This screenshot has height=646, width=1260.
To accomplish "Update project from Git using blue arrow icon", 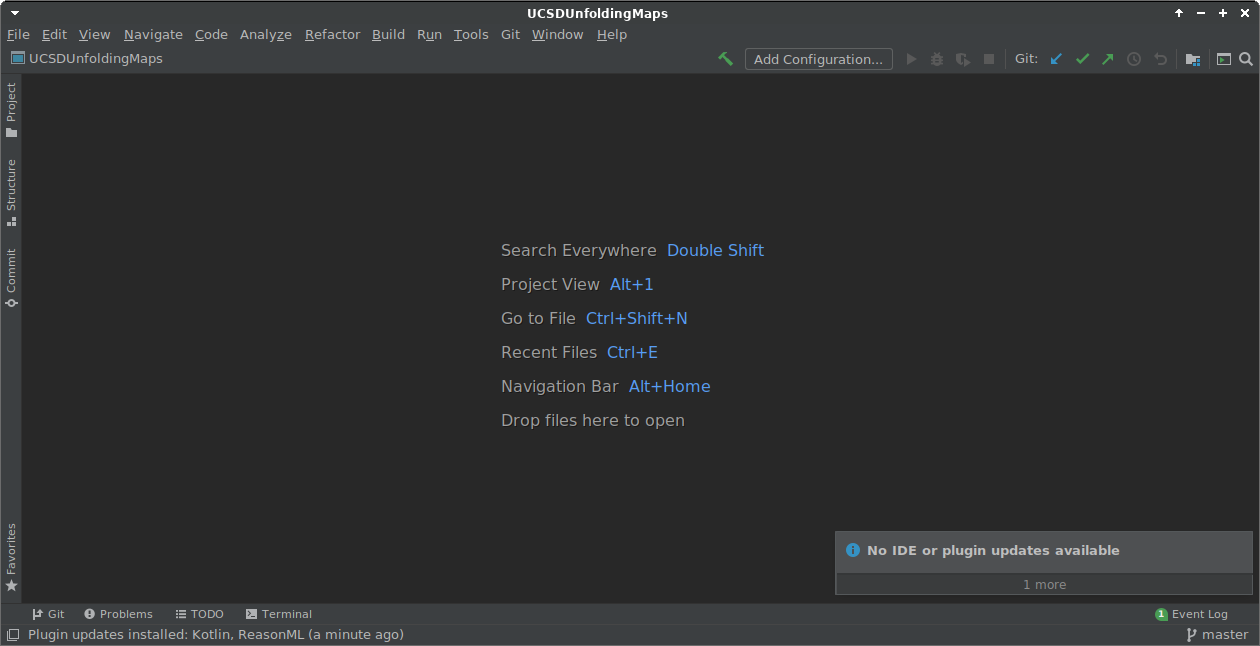I will (1056, 59).
